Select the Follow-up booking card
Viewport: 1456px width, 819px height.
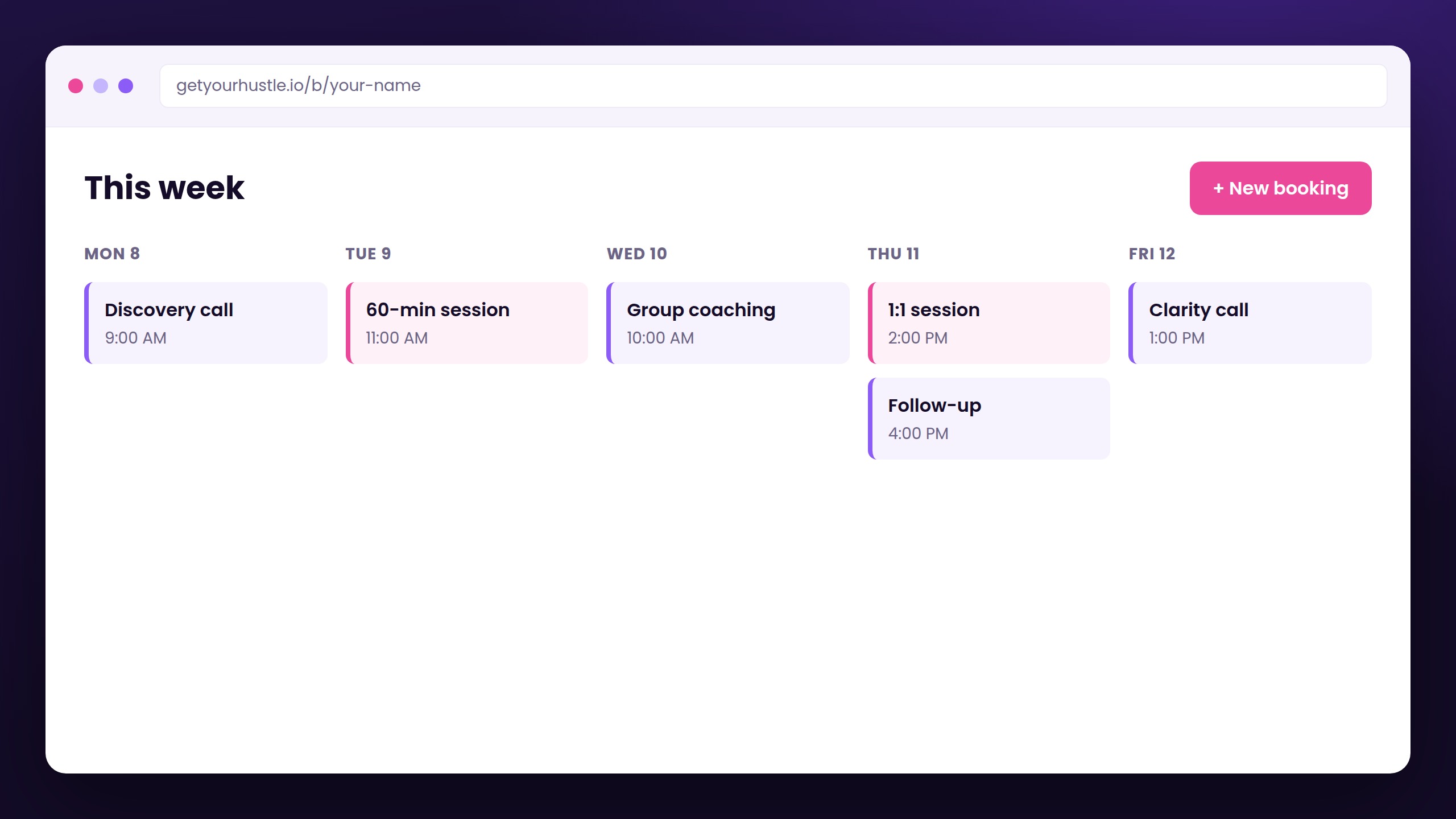pyautogui.click(x=989, y=419)
